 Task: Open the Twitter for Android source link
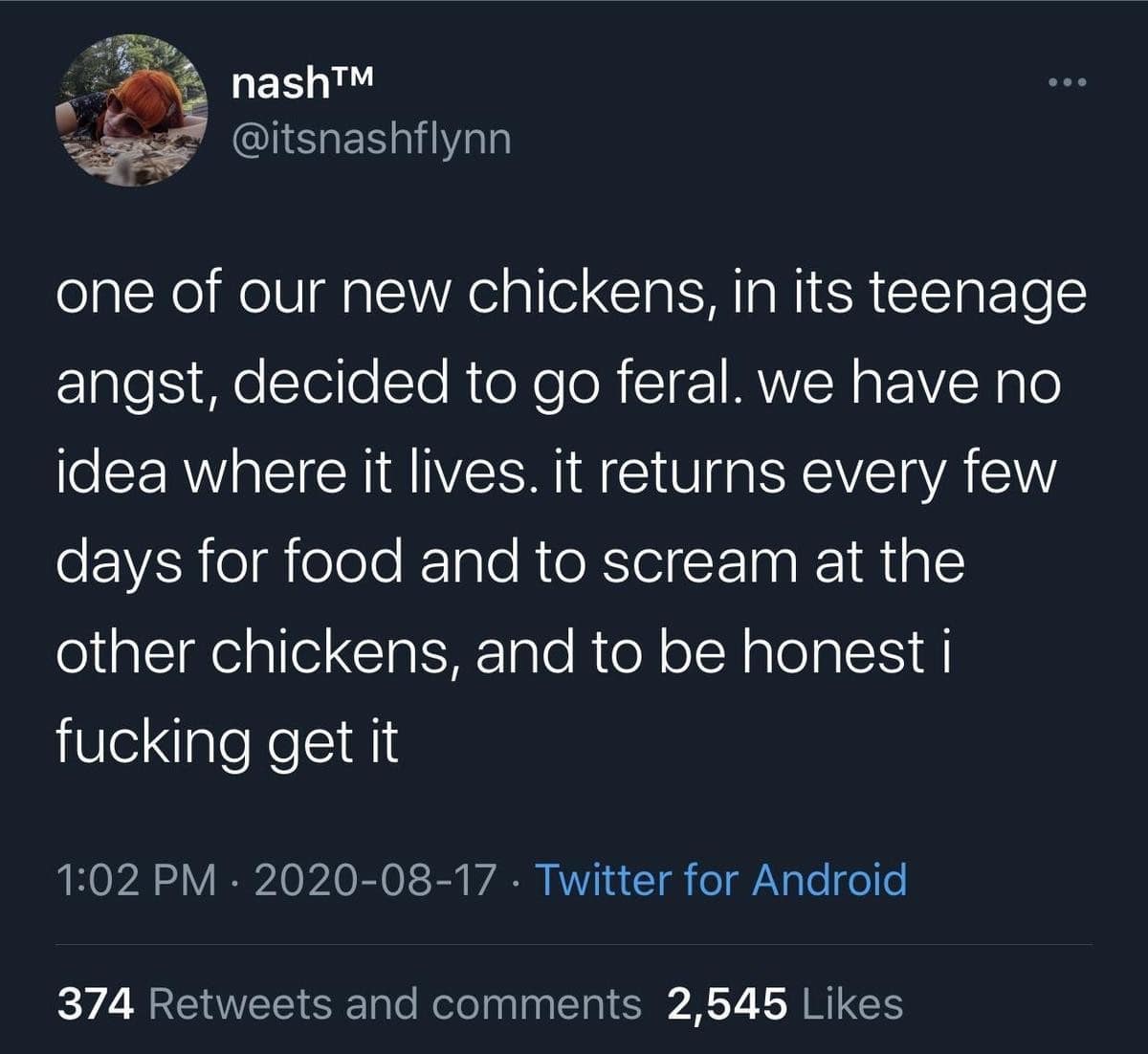[x=719, y=880]
